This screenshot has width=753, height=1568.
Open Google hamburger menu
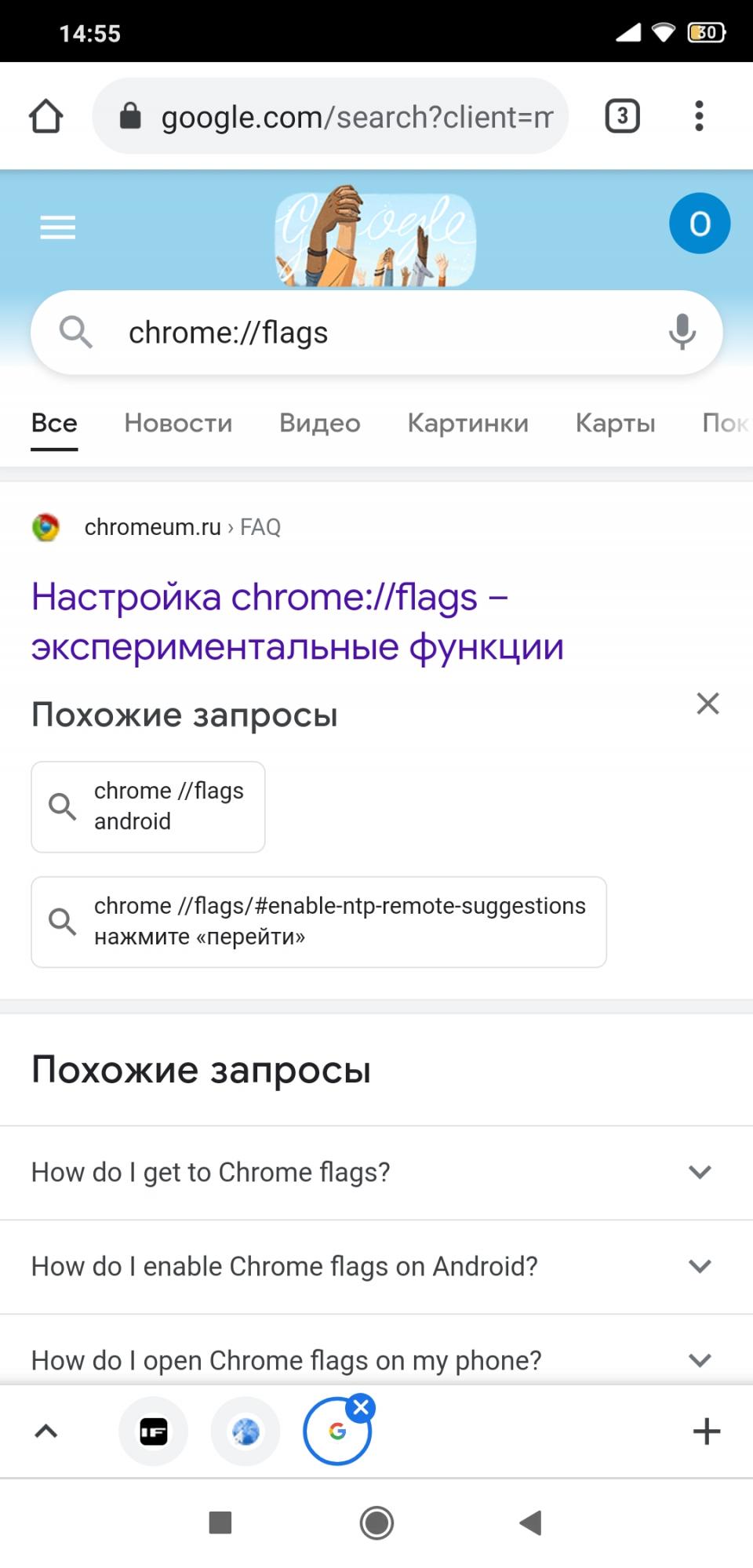point(58,227)
